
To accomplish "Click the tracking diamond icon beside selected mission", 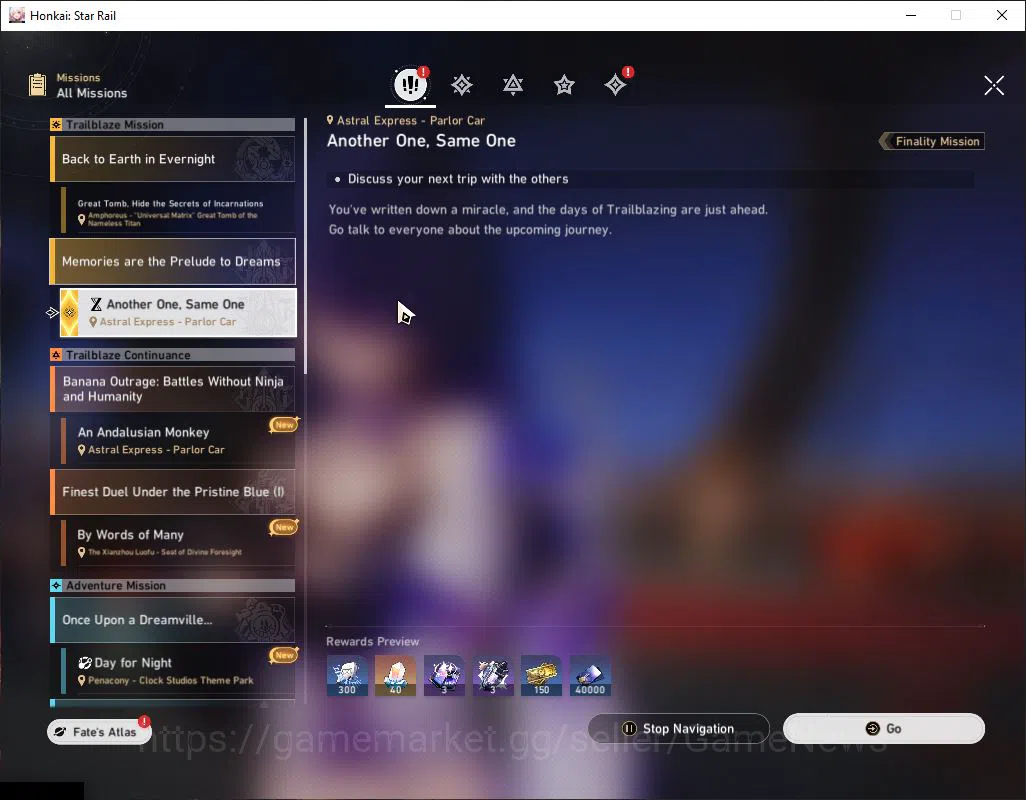I will pyautogui.click(x=52, y=313).
